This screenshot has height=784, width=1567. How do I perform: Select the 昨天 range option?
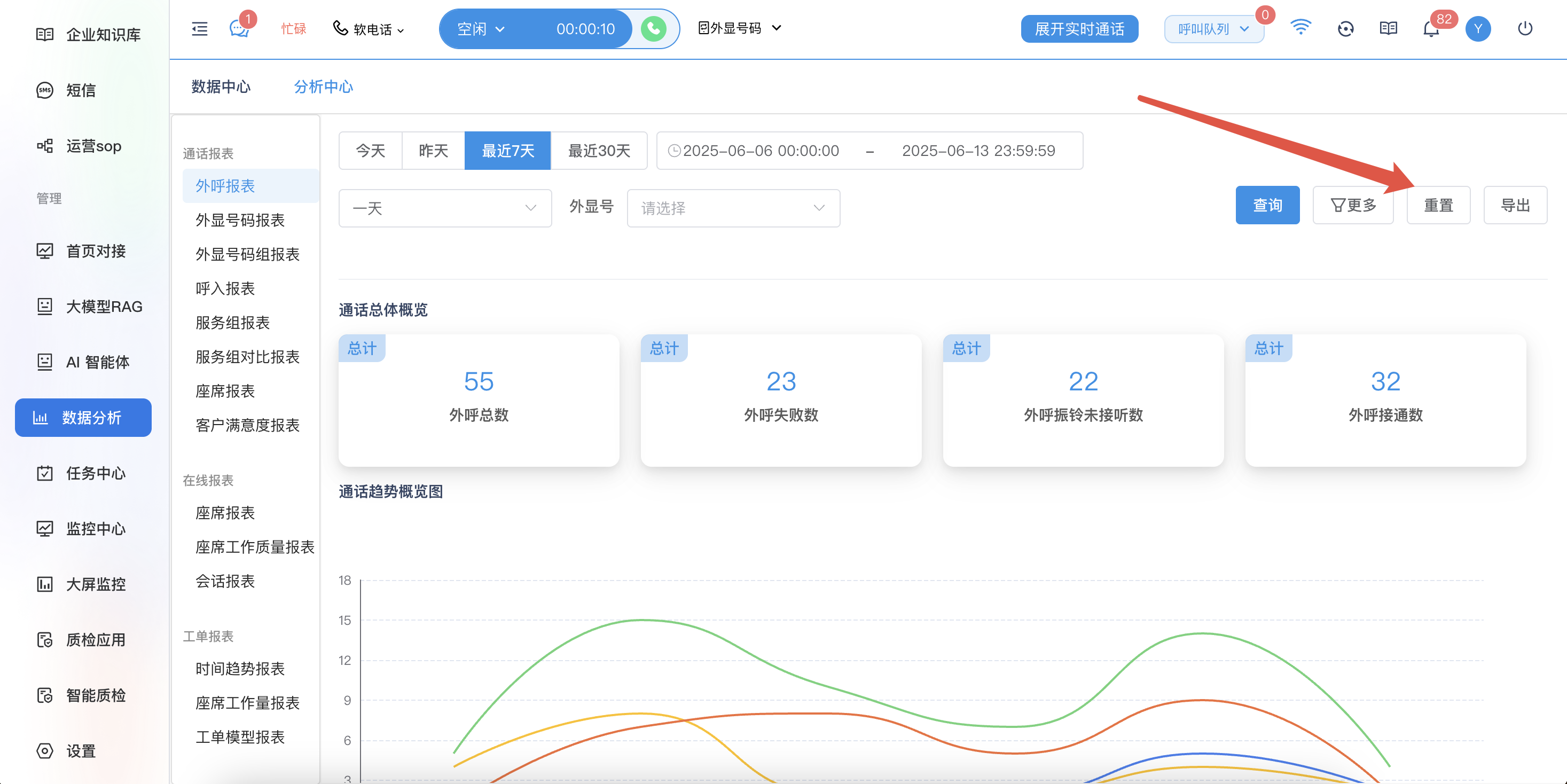click(434, 150)
